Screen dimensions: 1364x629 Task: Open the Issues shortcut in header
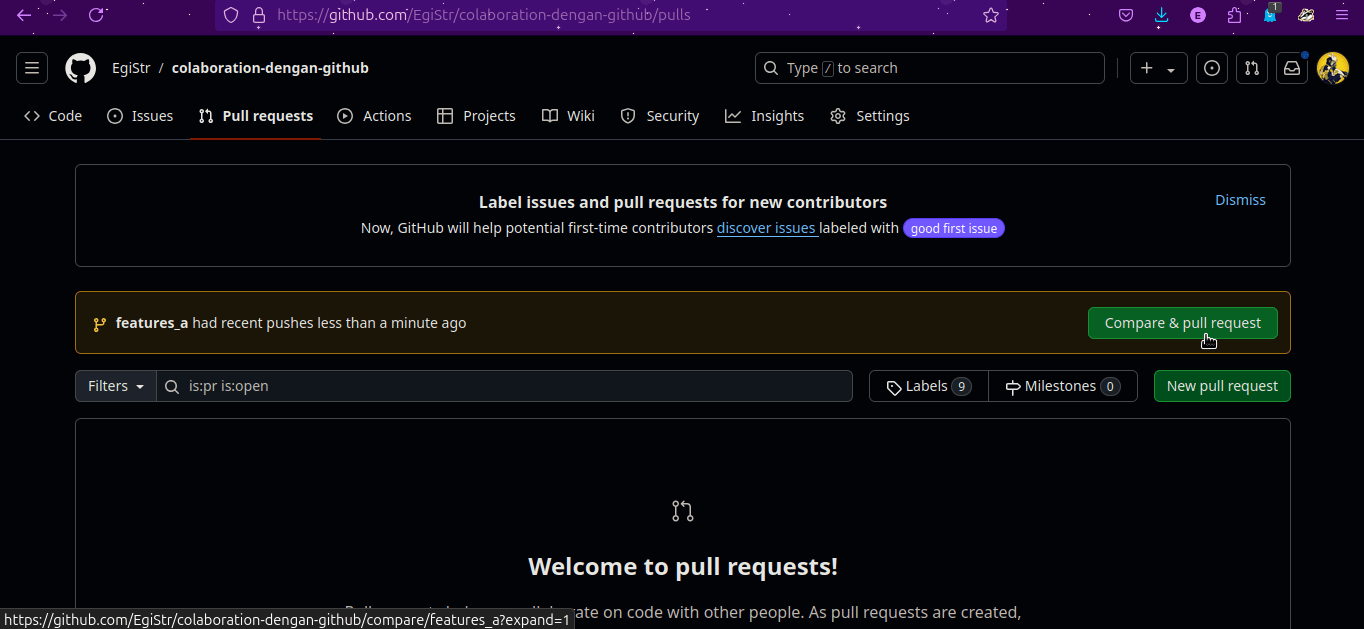(x=1212, y=68)
